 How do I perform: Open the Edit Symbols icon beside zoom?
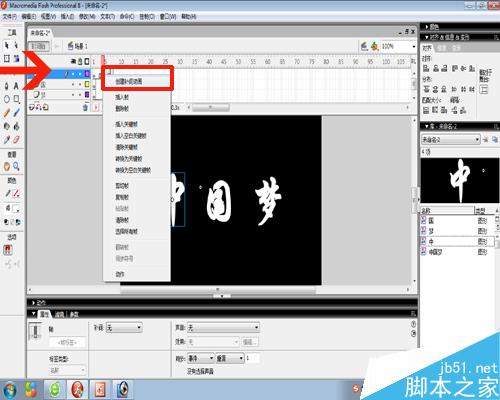tap(375, 46)
